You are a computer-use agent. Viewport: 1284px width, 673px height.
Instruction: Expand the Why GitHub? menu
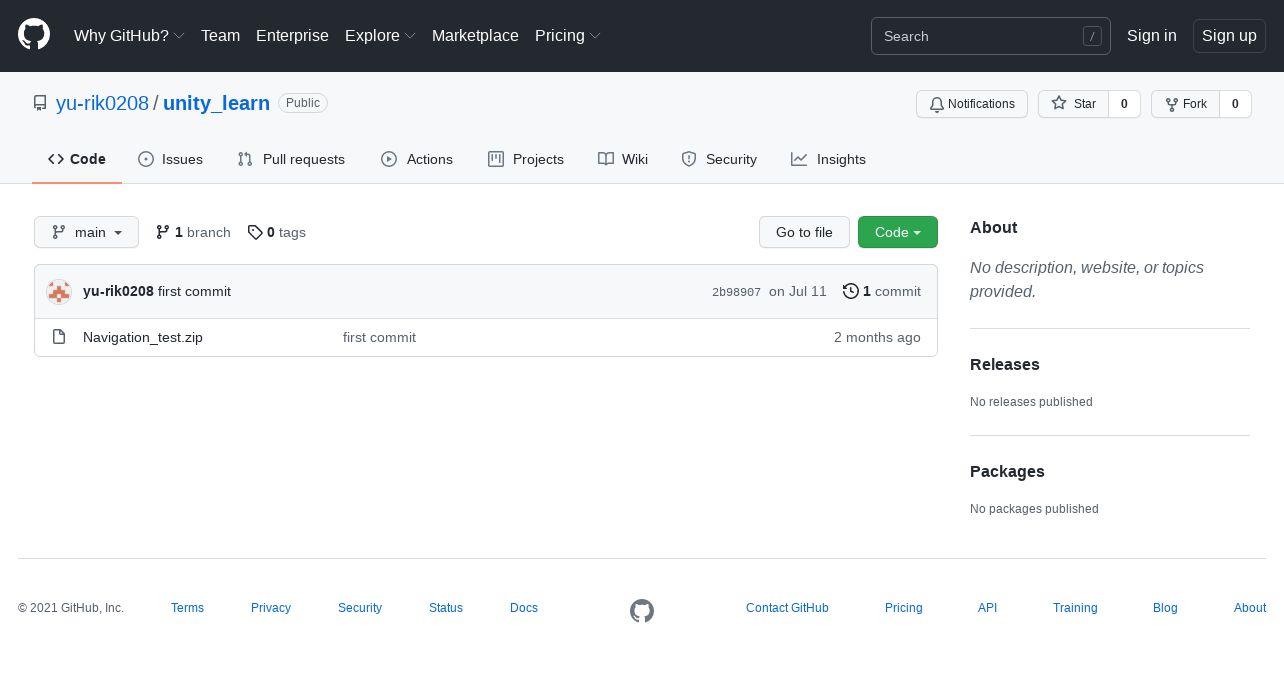click(x=129, y=35)
